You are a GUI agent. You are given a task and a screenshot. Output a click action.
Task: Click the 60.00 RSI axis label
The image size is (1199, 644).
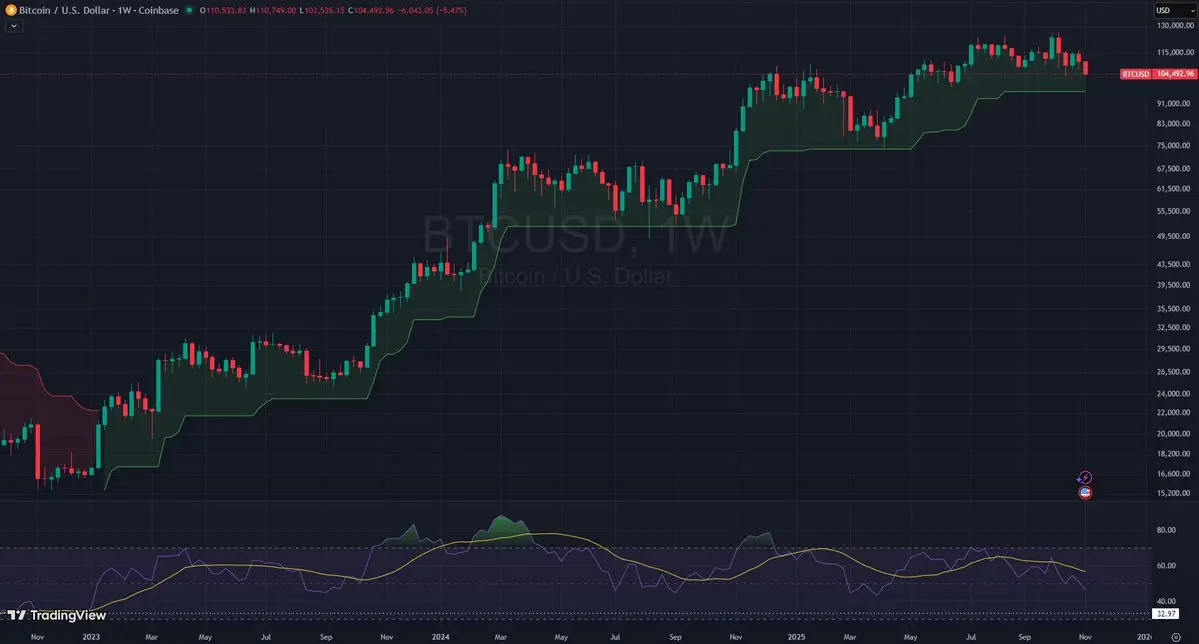[1166, 566]
